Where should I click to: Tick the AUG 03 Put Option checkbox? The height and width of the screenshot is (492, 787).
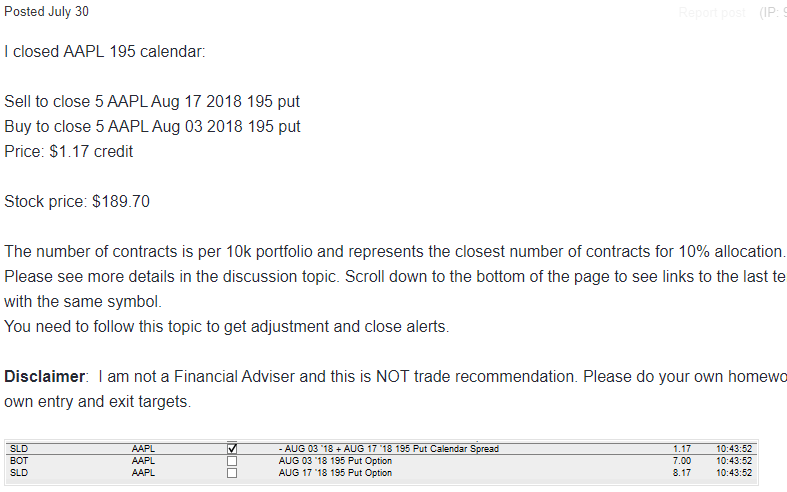pyautogui.click(x=232, y=461)
